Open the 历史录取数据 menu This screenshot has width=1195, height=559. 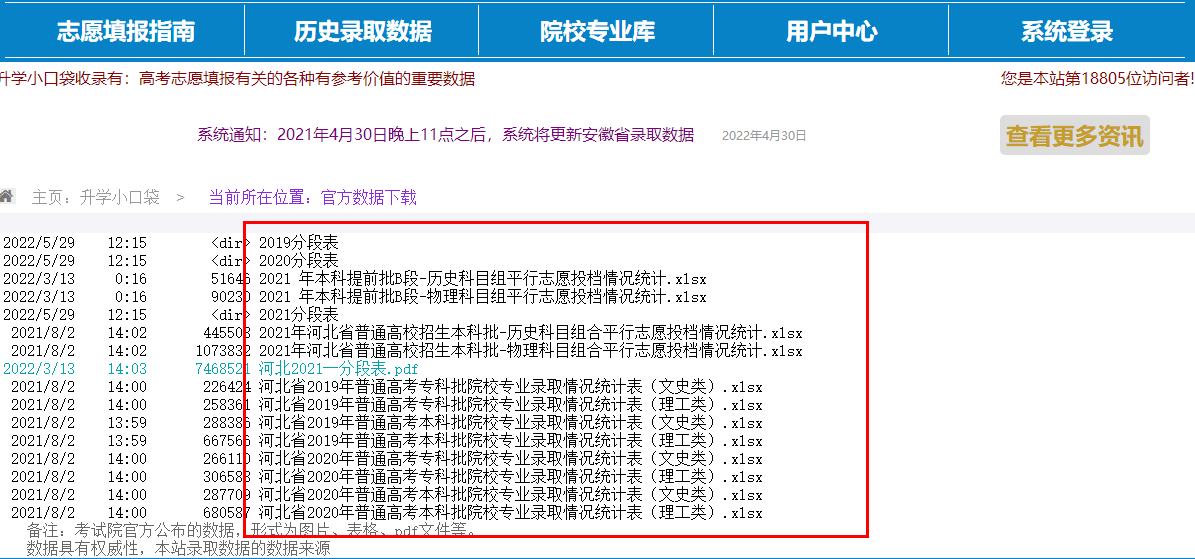(x=362, y=31)
